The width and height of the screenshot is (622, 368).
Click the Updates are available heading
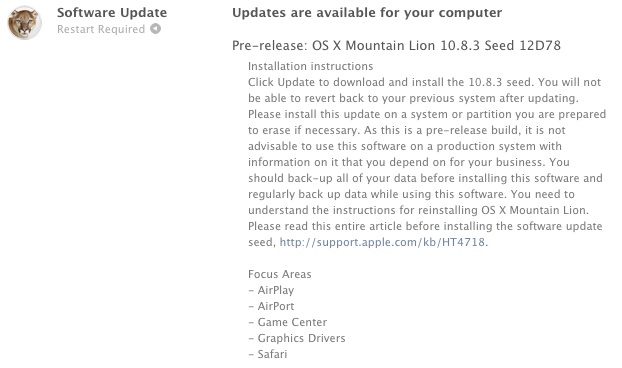[x=367, y=13]
